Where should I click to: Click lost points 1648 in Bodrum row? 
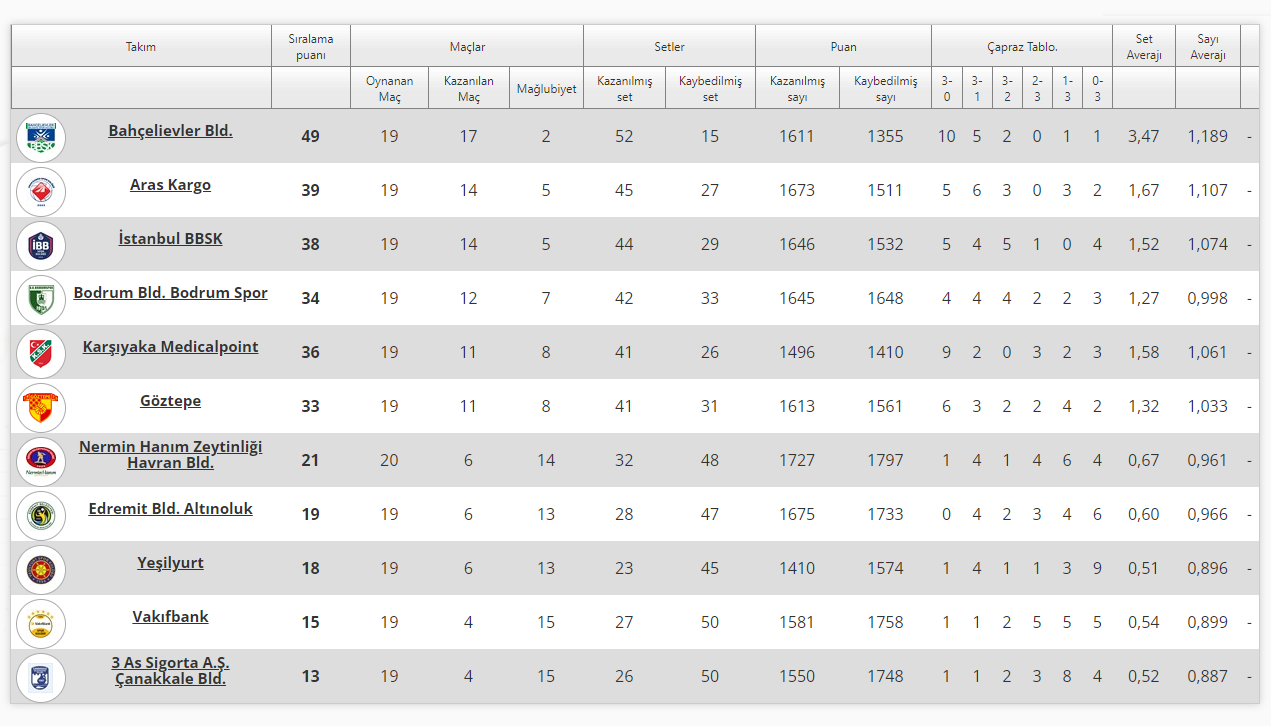click(x=885, y=298)
